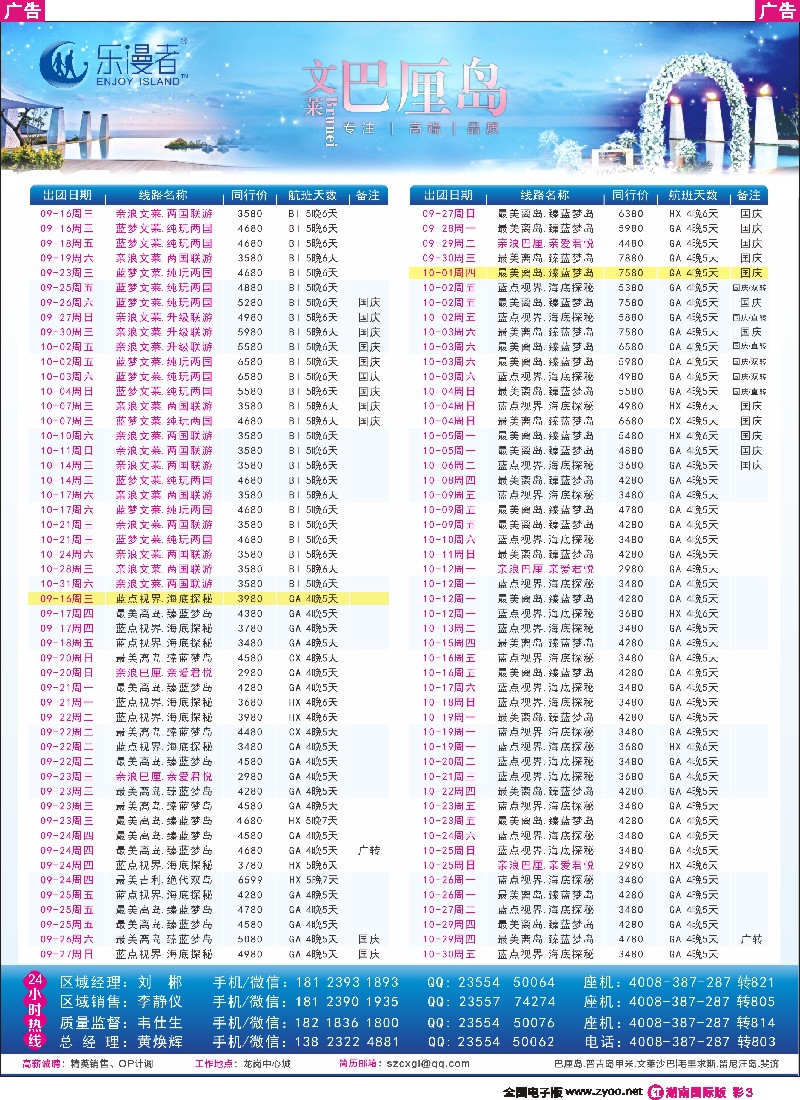Click the email szcxgl@qq.com
This screenshot has width=800, height=1100.
428,1064
